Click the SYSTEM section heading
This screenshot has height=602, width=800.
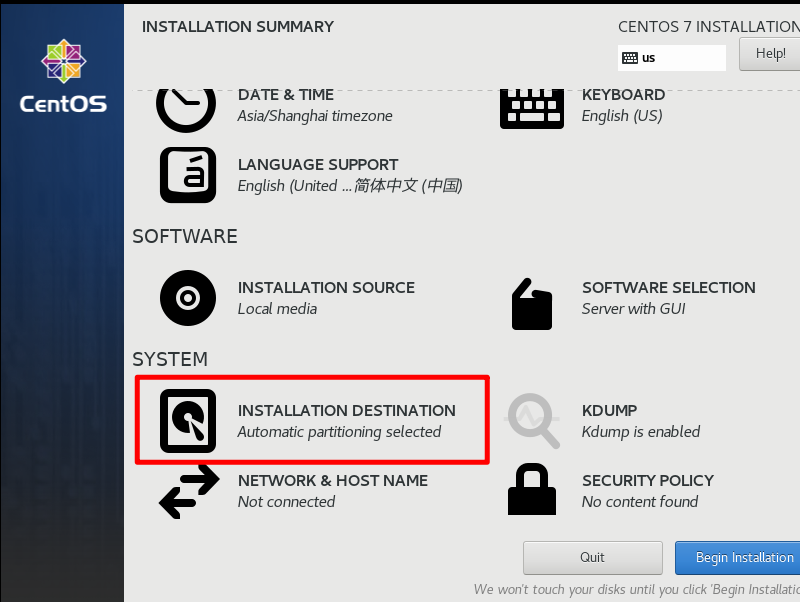[170, 360]
